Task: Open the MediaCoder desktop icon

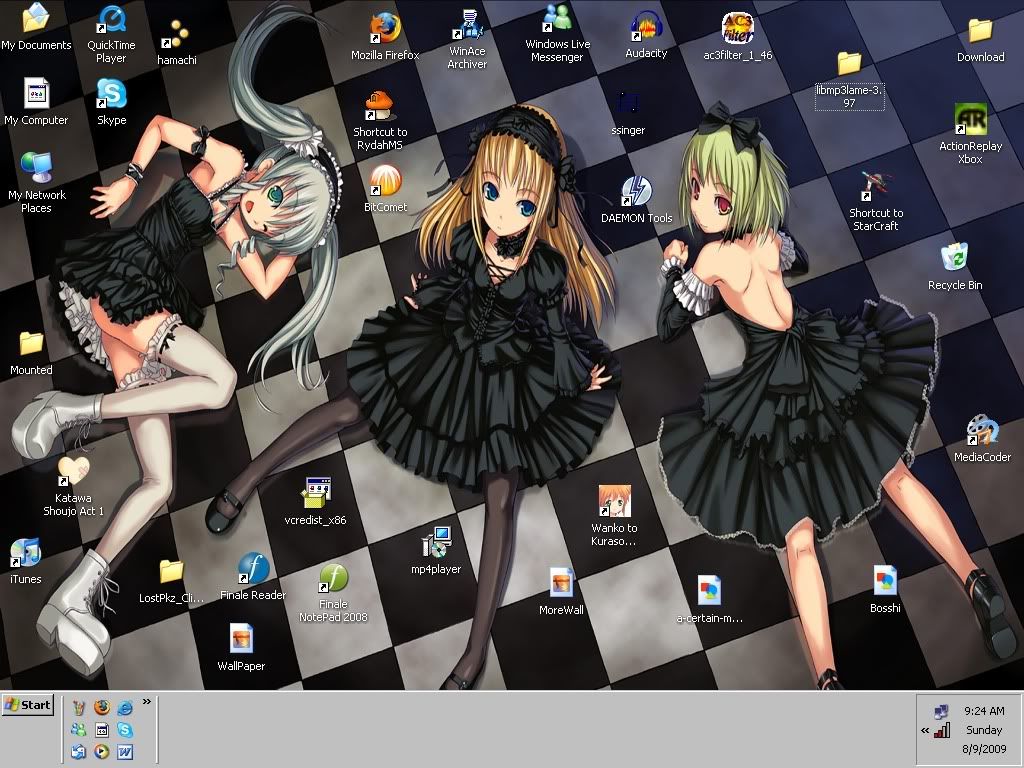Action: pos(981,432)
